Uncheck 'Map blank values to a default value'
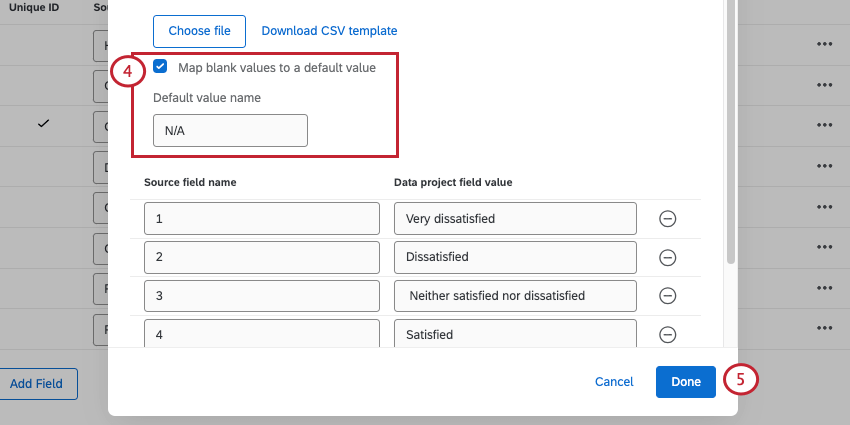This screenshot has height=425, width=850. click(160, 67)
